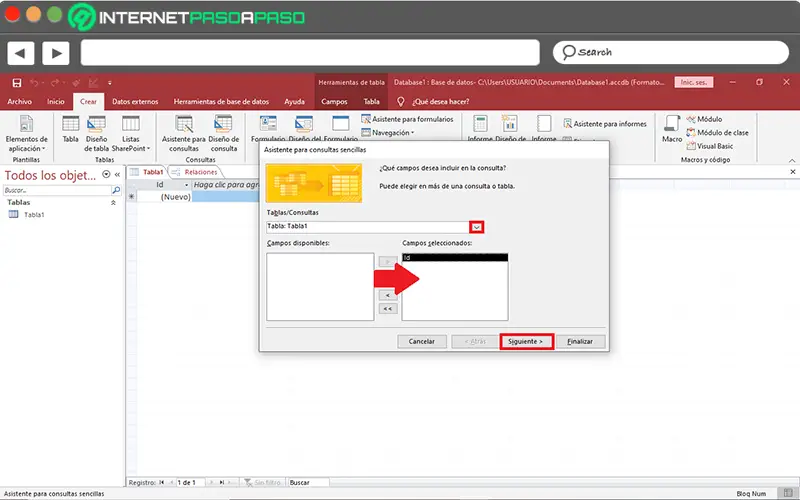Screen dimensions: 800x500
Task: Open the Archivo tab
Action: [19, 102]
